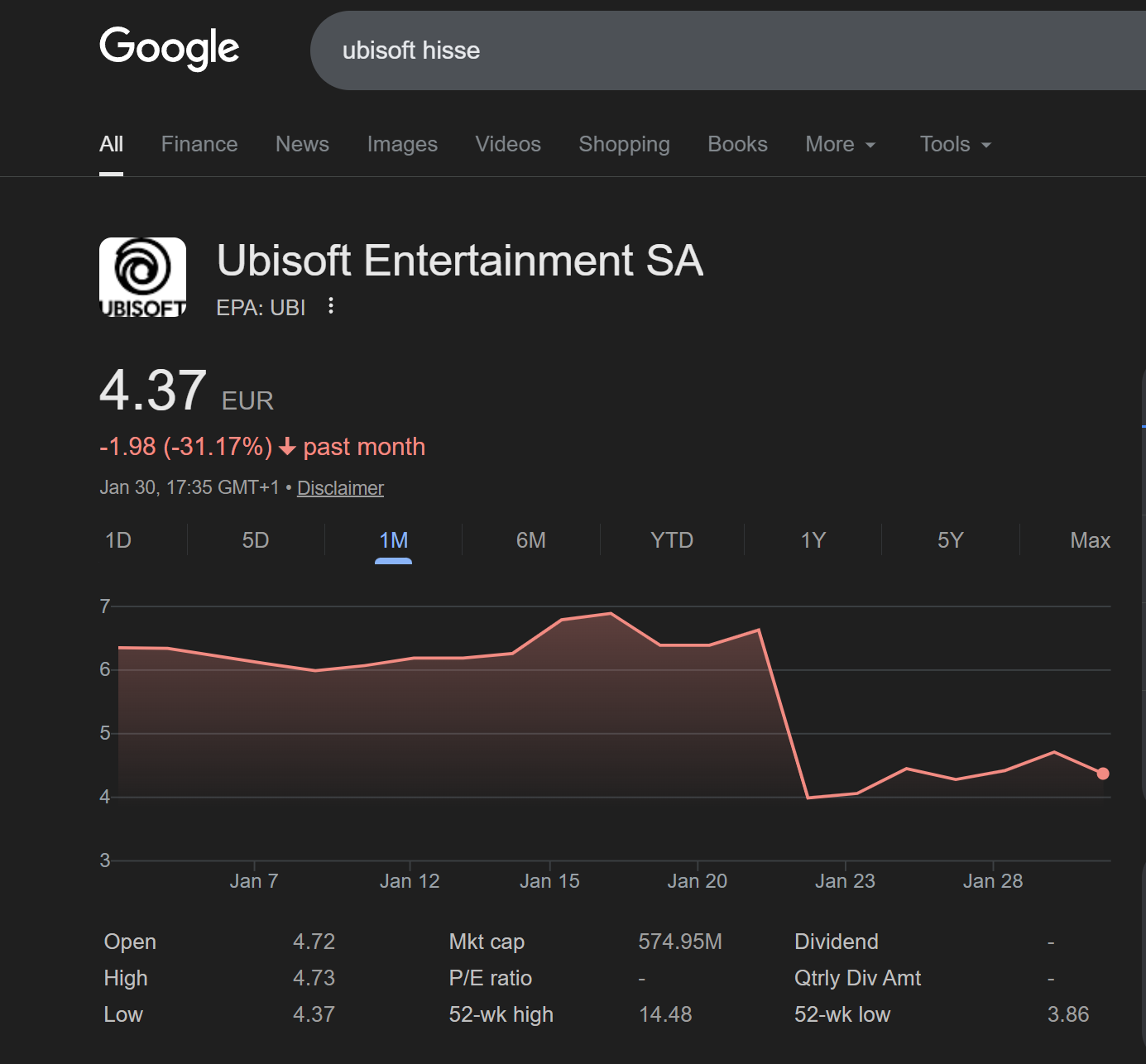The image size is (1146, 1064).
Task: Click the 4.37 EUR current price
Action: click(186, 391)
